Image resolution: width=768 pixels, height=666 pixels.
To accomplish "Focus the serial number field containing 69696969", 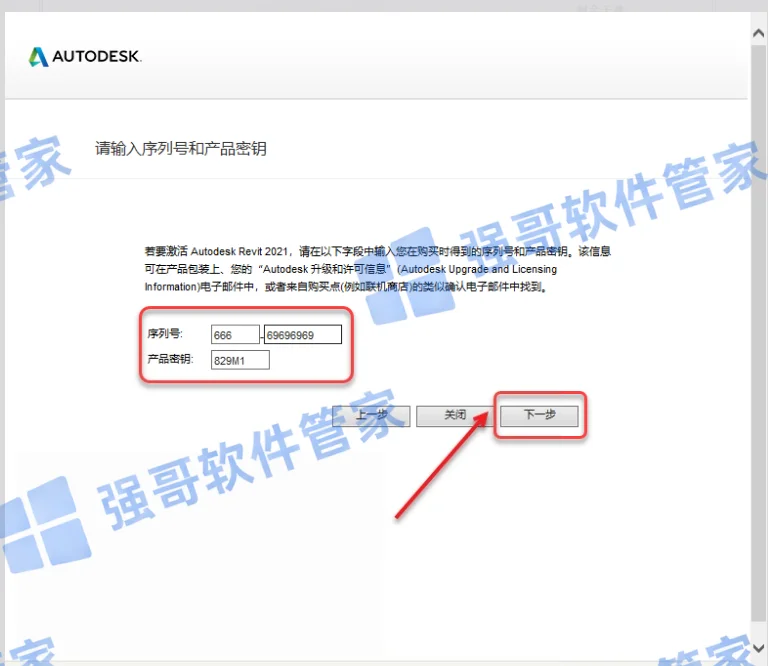I will (x=303, y=335).
